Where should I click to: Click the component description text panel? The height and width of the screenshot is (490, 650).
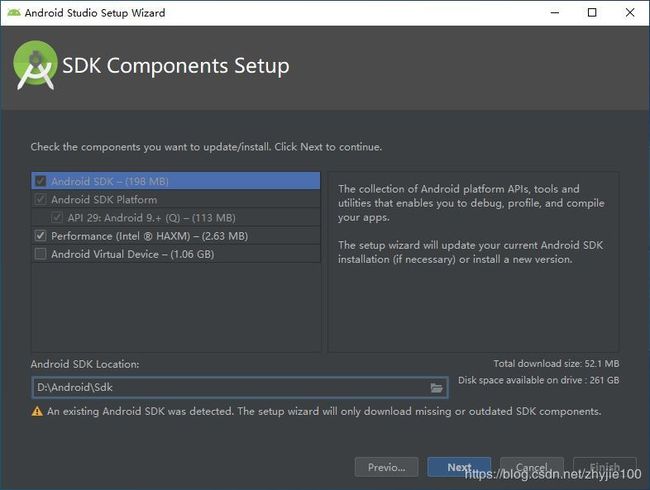pyautogui.click(x=473, y=262)
